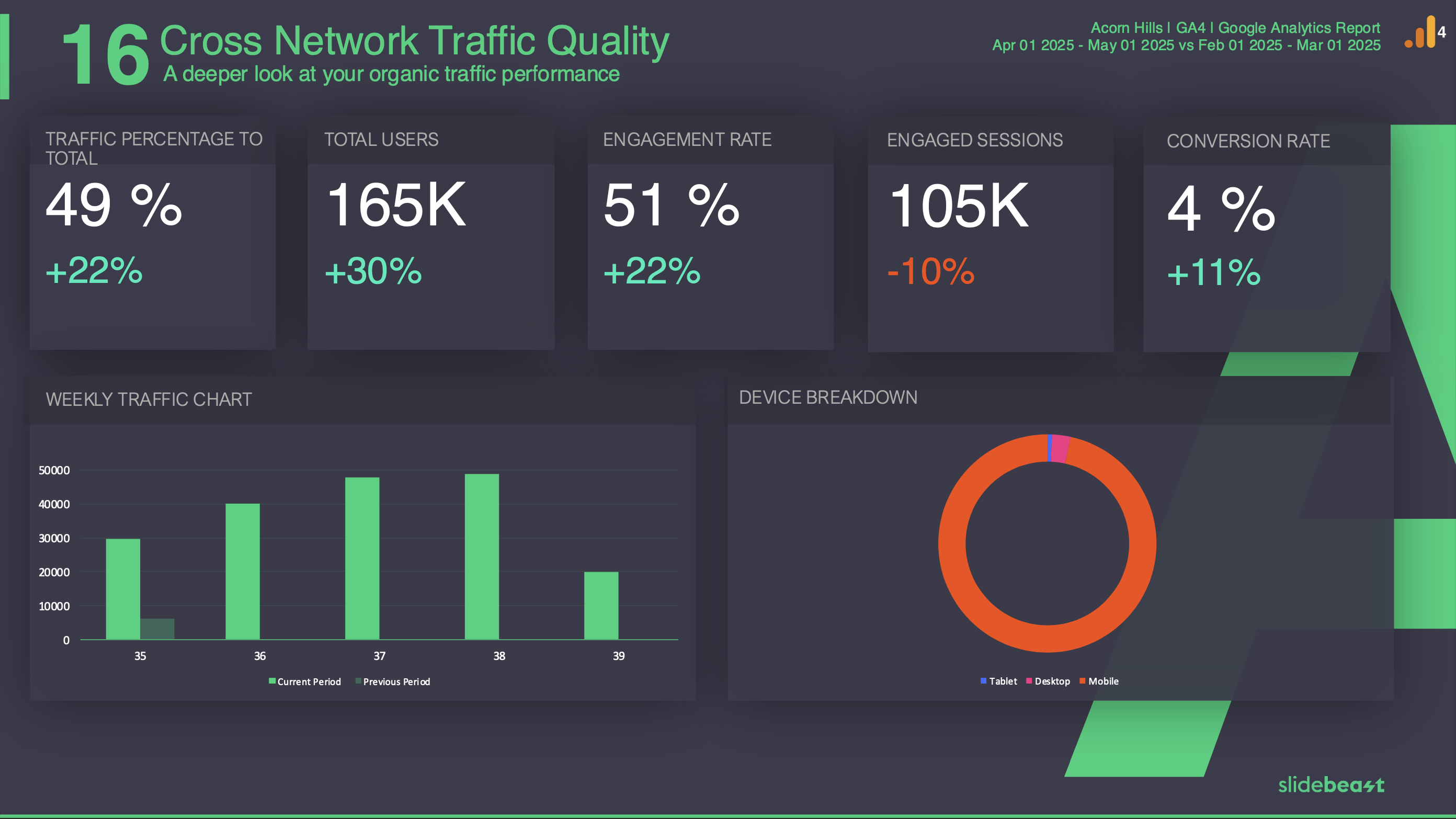This screenshot has width=1456, height=819.
Task: Click the 4 % conversion rate value
Action: point(1221,209)
